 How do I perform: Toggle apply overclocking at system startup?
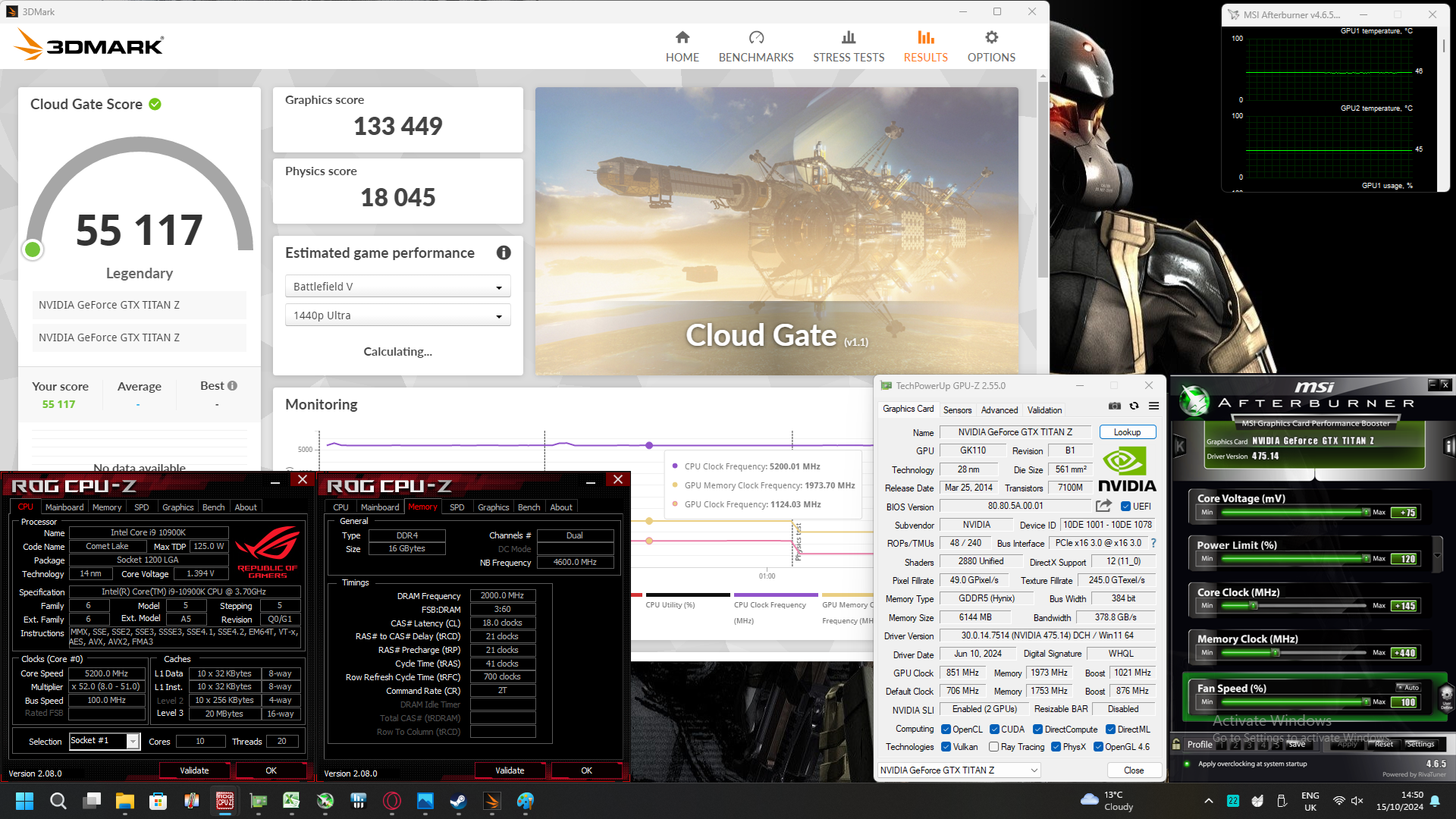(x=1187, y=764)
